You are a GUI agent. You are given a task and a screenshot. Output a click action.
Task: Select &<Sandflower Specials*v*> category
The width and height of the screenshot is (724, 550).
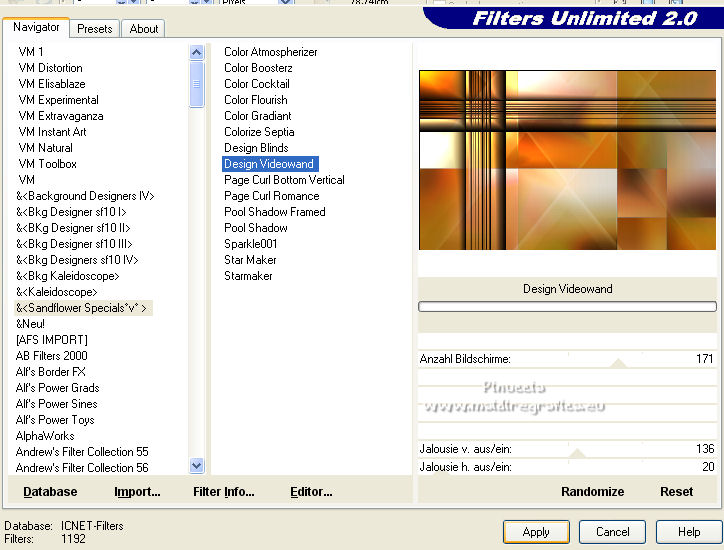pos(83,308)
